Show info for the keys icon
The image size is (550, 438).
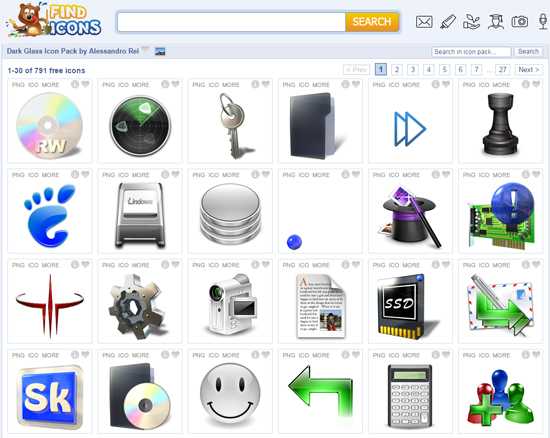[255, 84]
